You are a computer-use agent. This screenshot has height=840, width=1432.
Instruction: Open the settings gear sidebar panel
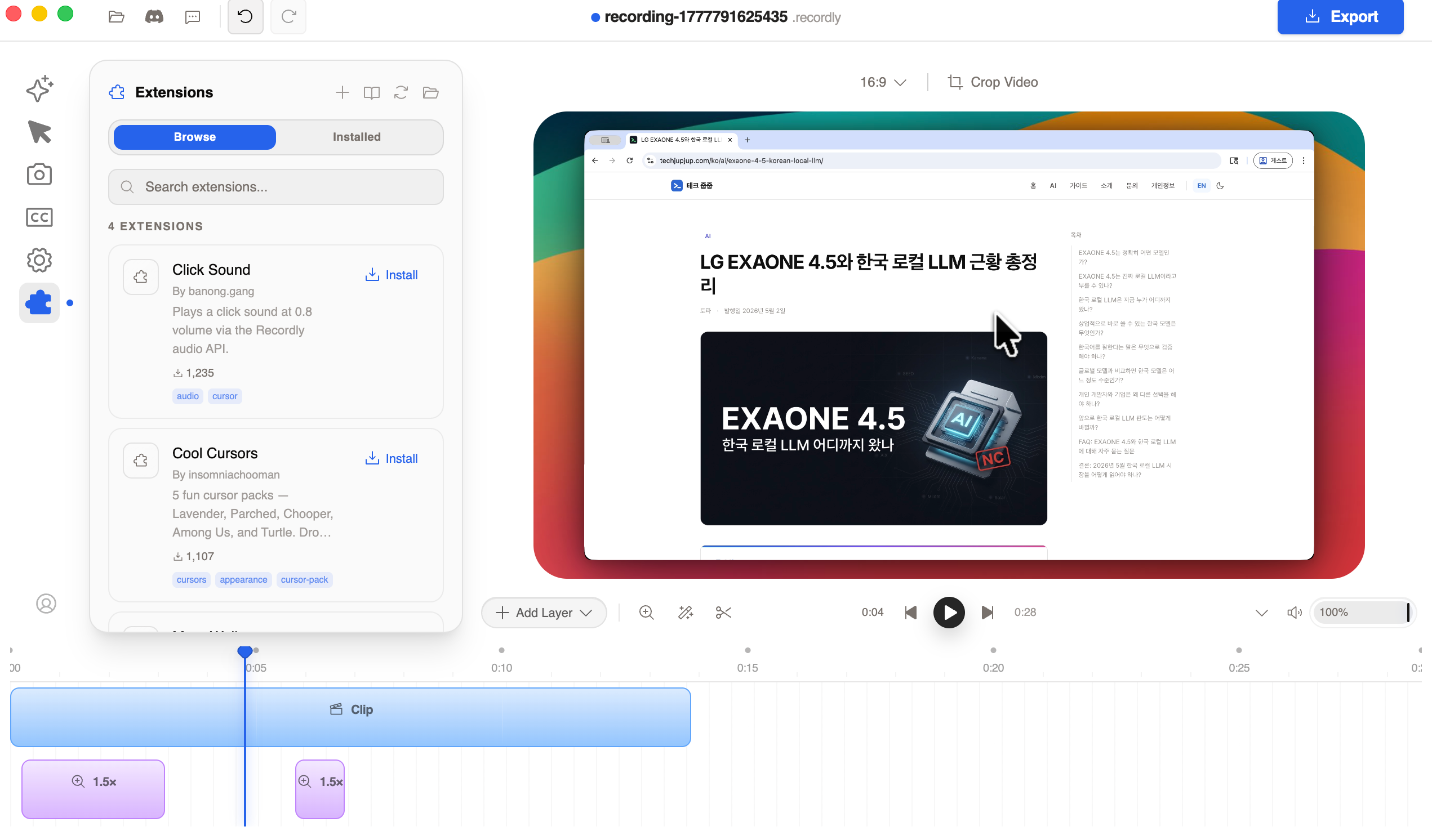(x=39, y=260)
